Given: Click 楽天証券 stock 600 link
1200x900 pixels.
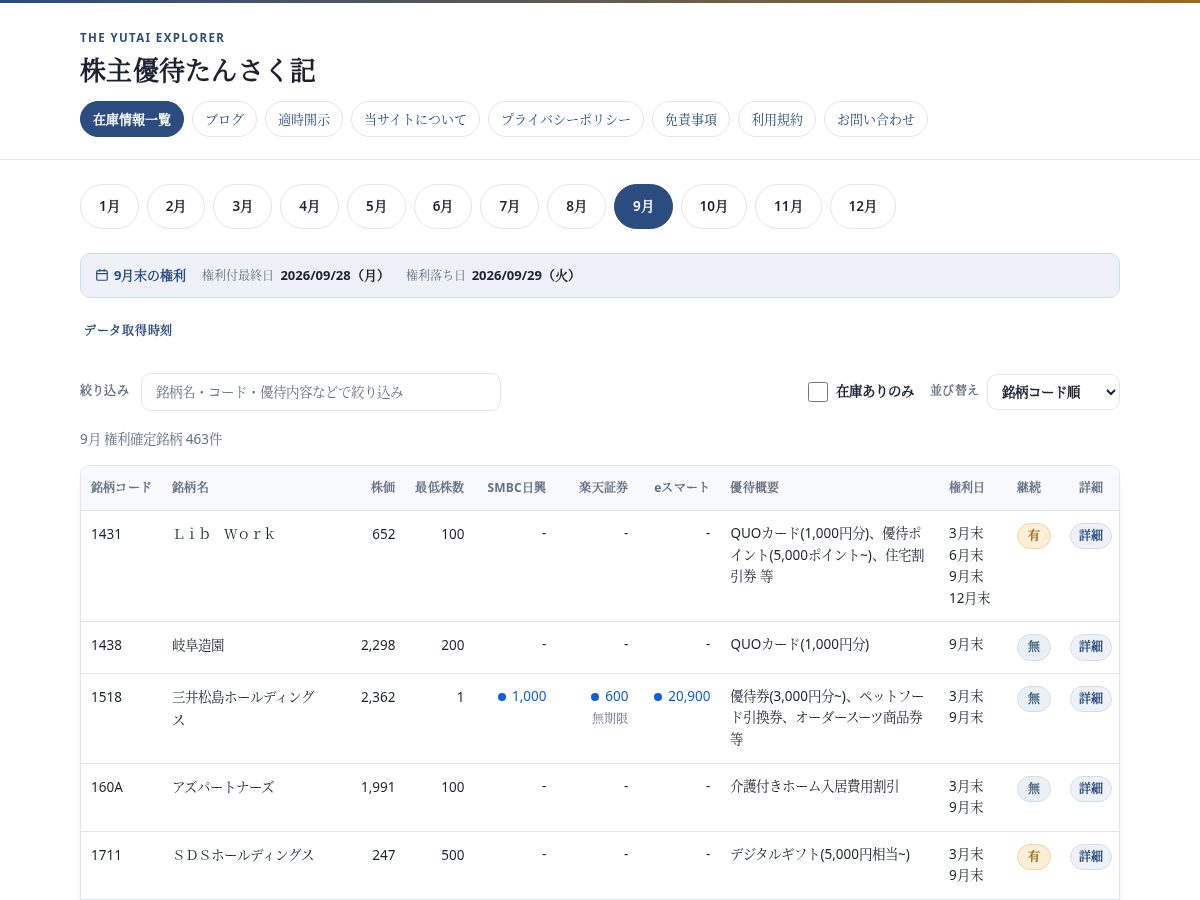Looking at the screenshot, I should pyautogui.click(x=610, y=696).
